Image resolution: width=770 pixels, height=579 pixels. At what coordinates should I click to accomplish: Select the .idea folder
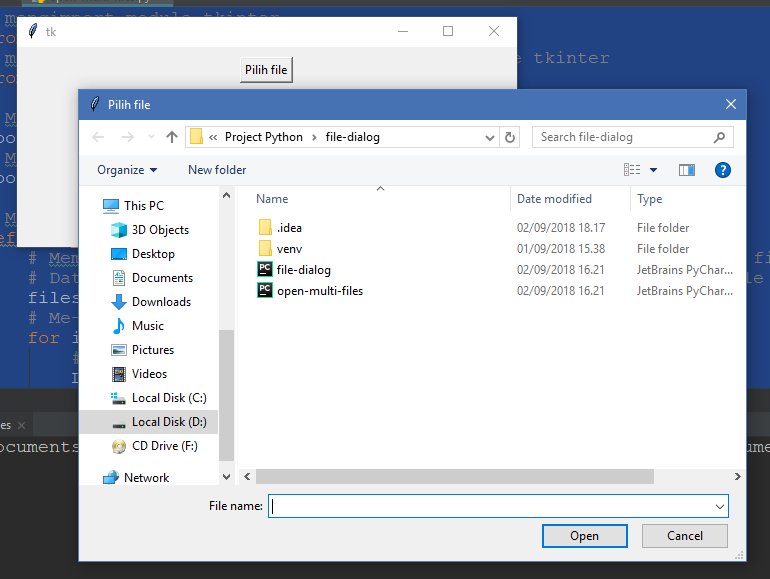pos(289,228)
